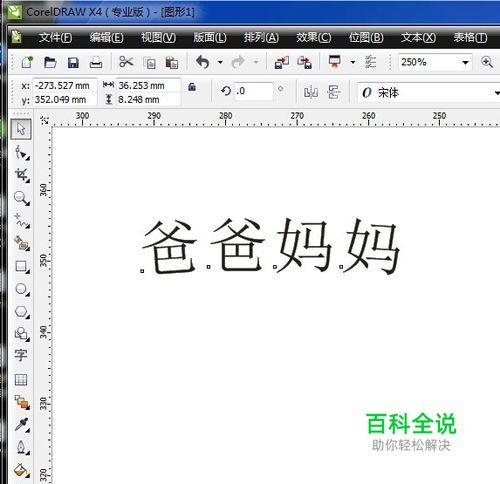Redo the action
This screenshot has width=500, height=484.
[238, 62]
